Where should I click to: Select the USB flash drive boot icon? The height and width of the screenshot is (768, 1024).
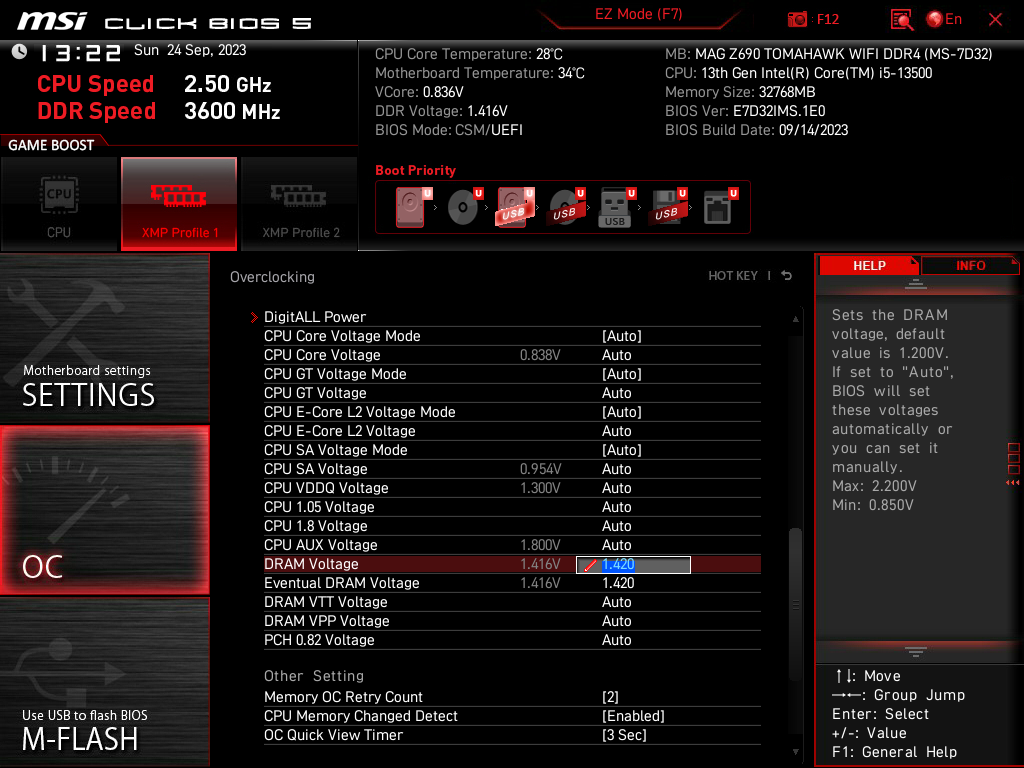pyautogui.click(x=614, y=205)
